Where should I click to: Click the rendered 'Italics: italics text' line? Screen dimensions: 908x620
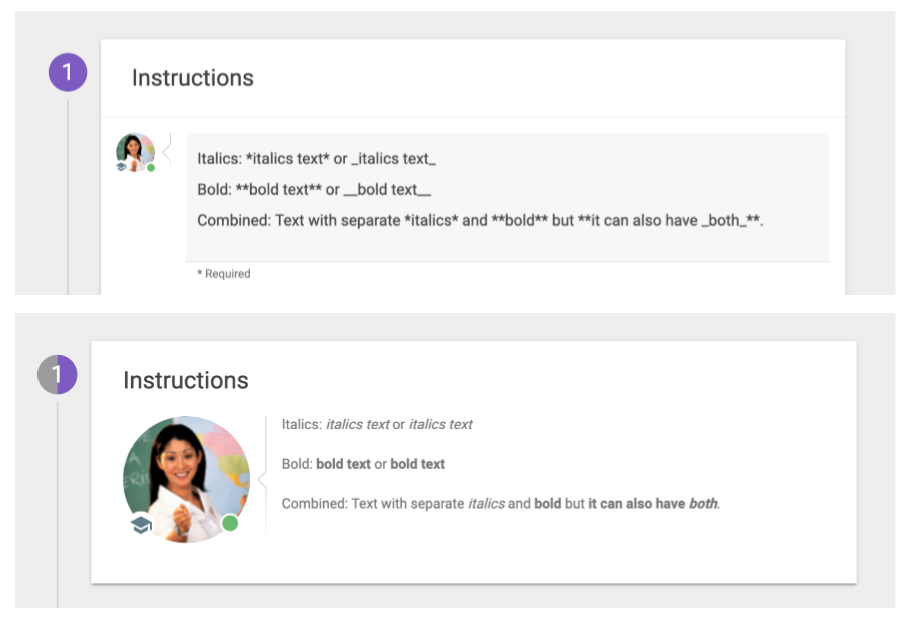tap(377, 424)
